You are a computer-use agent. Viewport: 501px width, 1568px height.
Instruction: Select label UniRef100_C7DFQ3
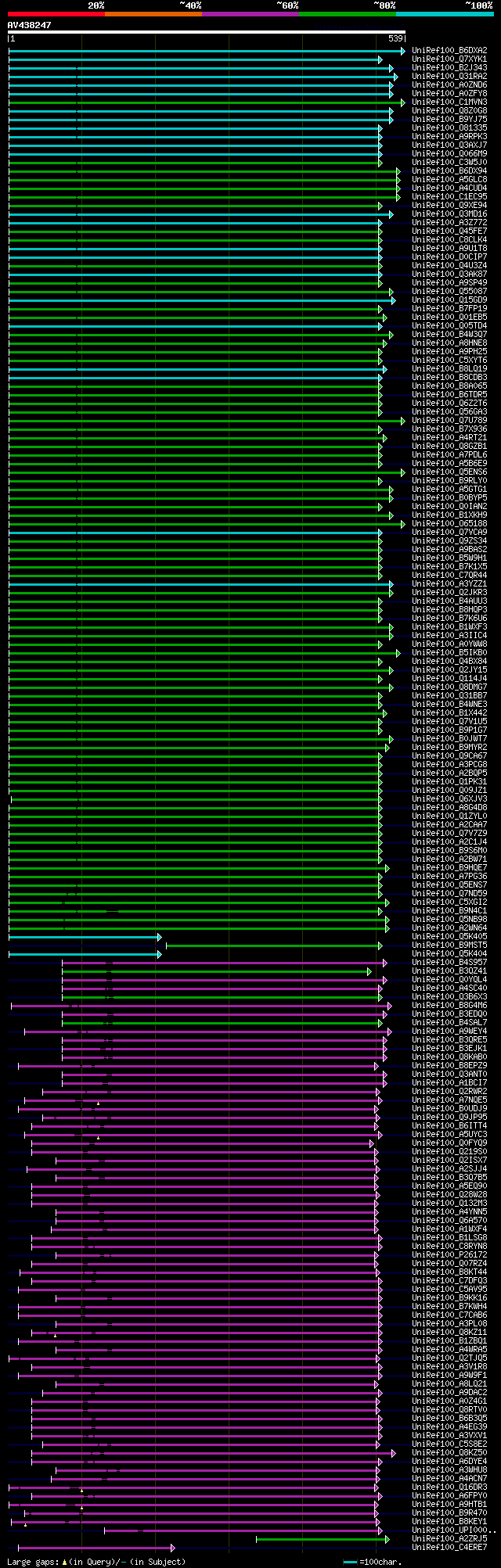coord(449,1281)
